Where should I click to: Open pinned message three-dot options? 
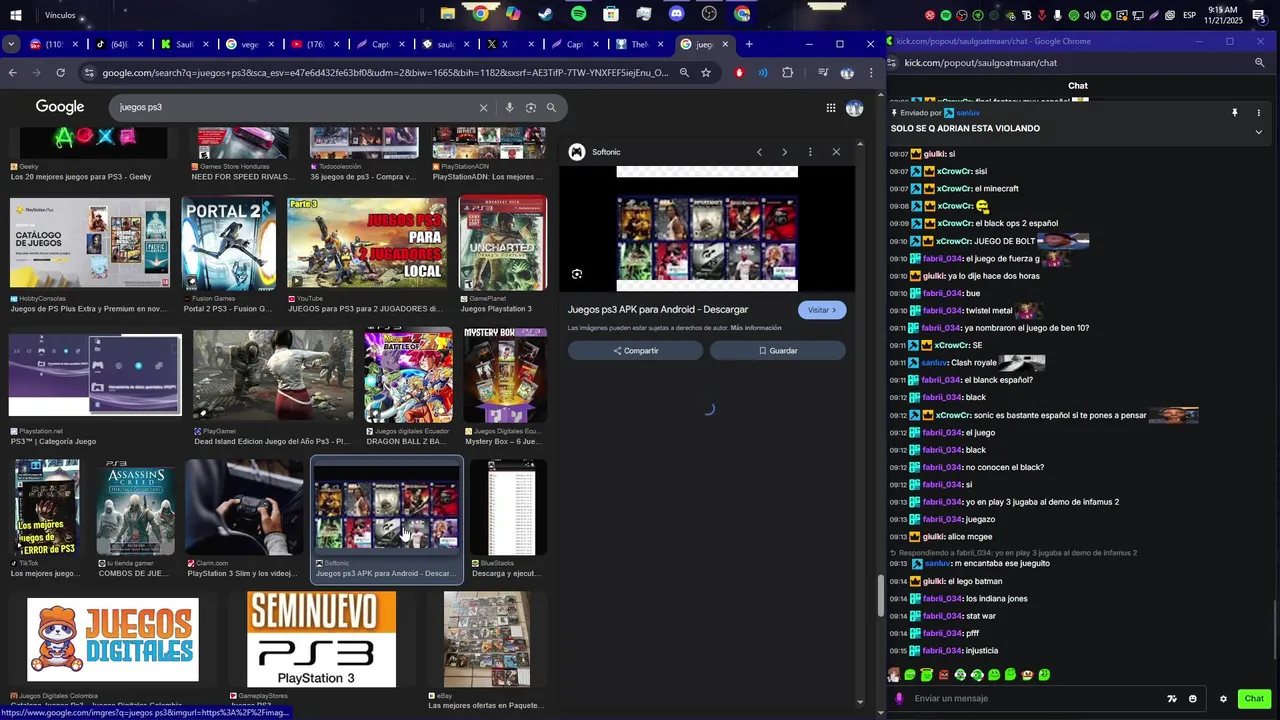[1259, 113]
